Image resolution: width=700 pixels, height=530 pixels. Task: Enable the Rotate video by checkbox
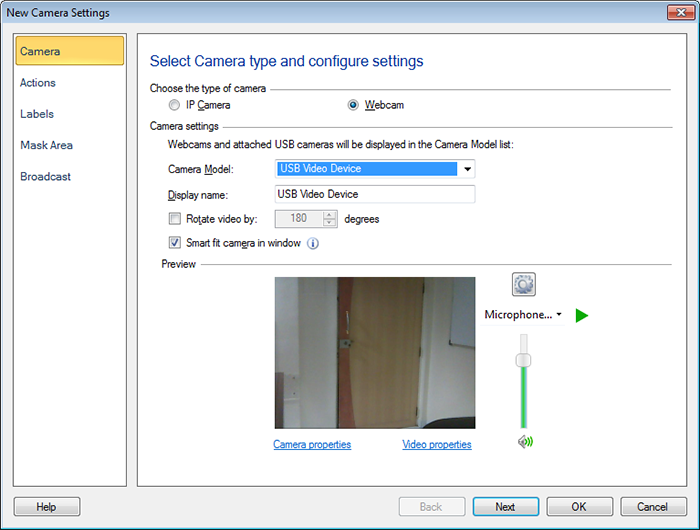coord(175,218)
